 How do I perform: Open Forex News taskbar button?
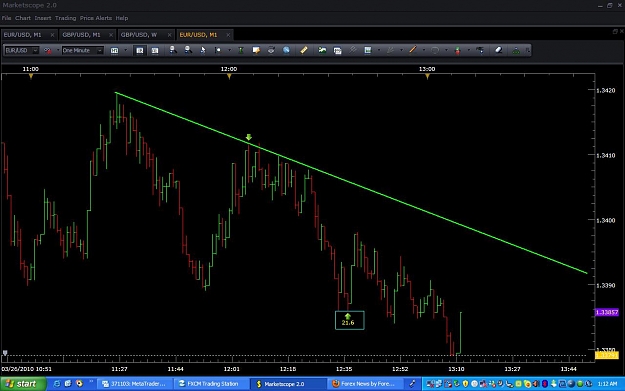[366, 384]
